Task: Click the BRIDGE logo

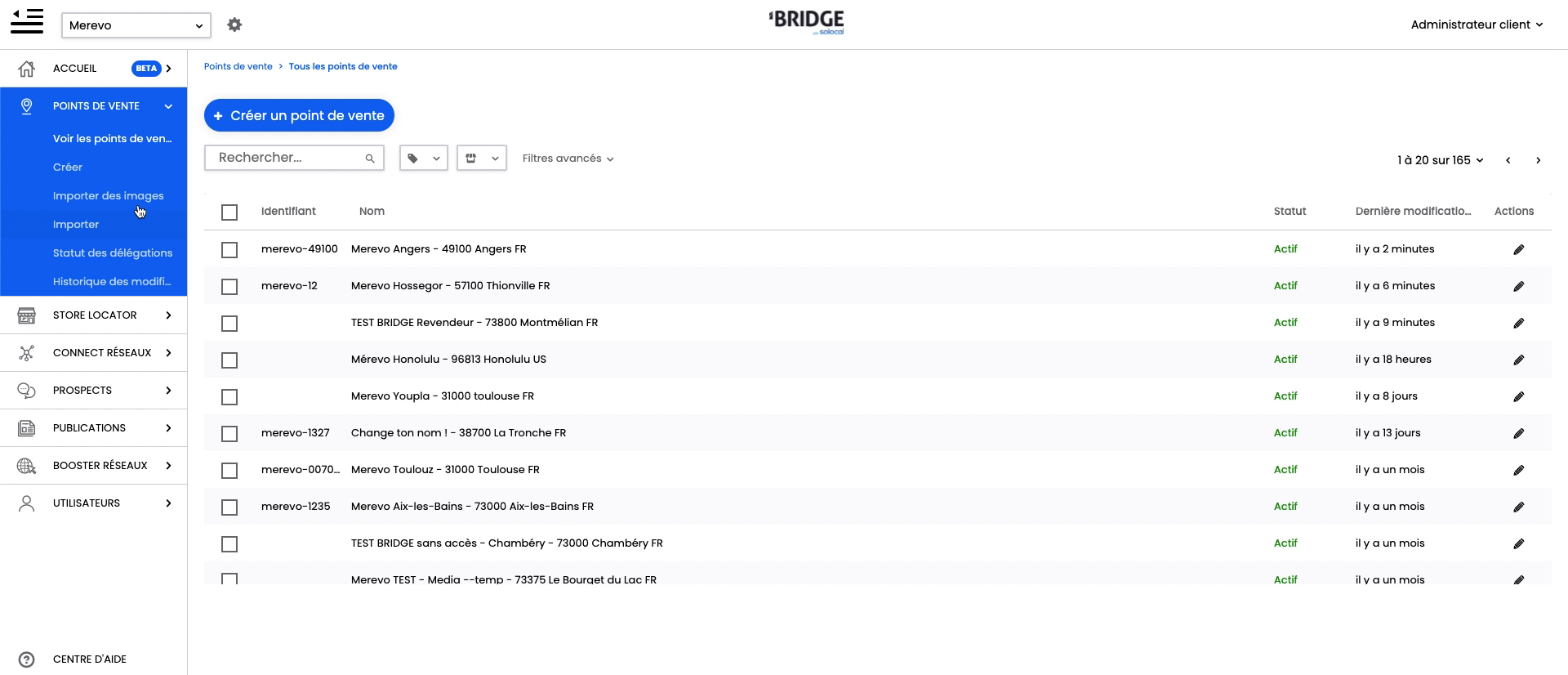Action: point(807,22)
